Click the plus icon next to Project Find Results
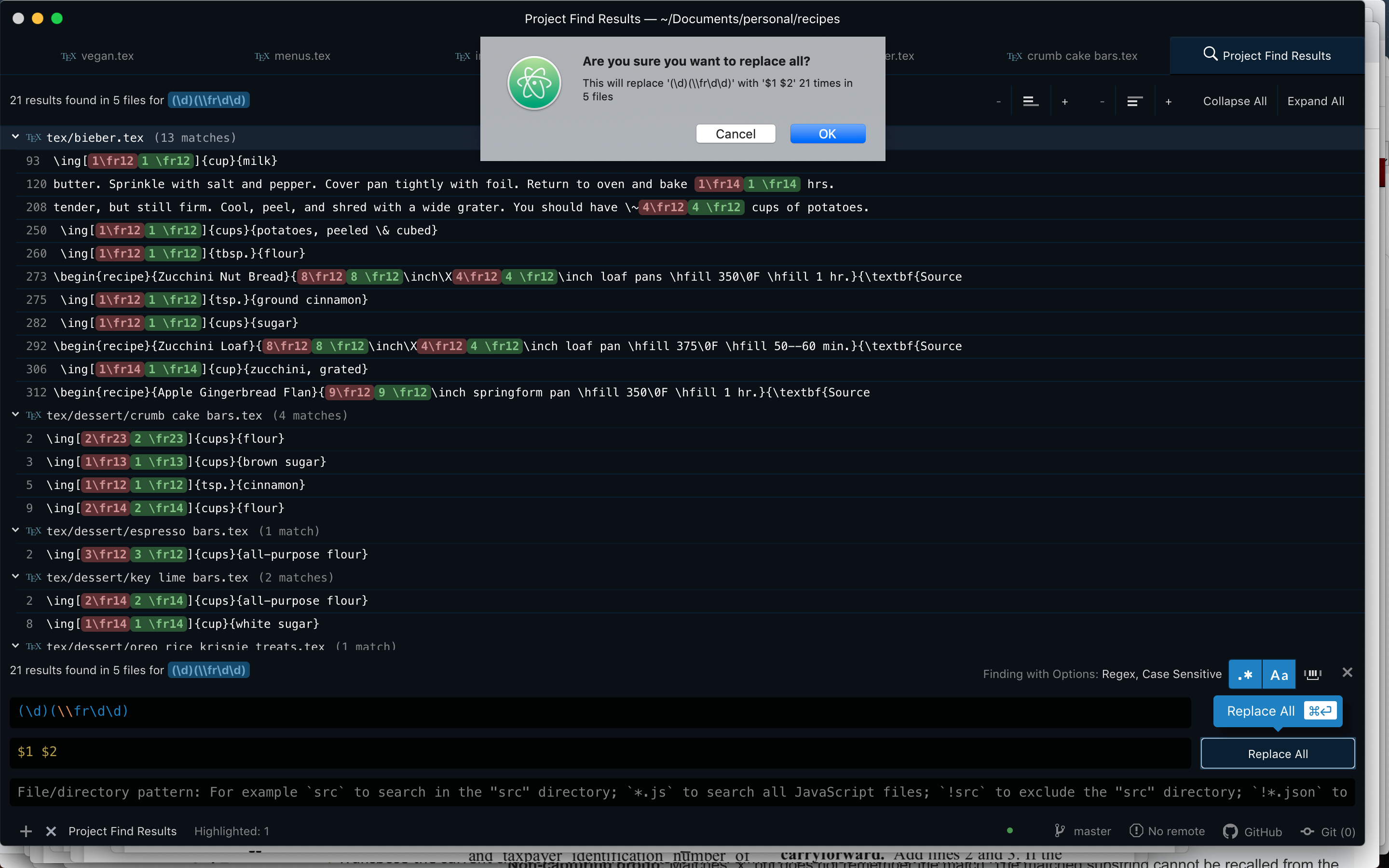This screenshot has height=868, width=1389. (x=25, y=831)
